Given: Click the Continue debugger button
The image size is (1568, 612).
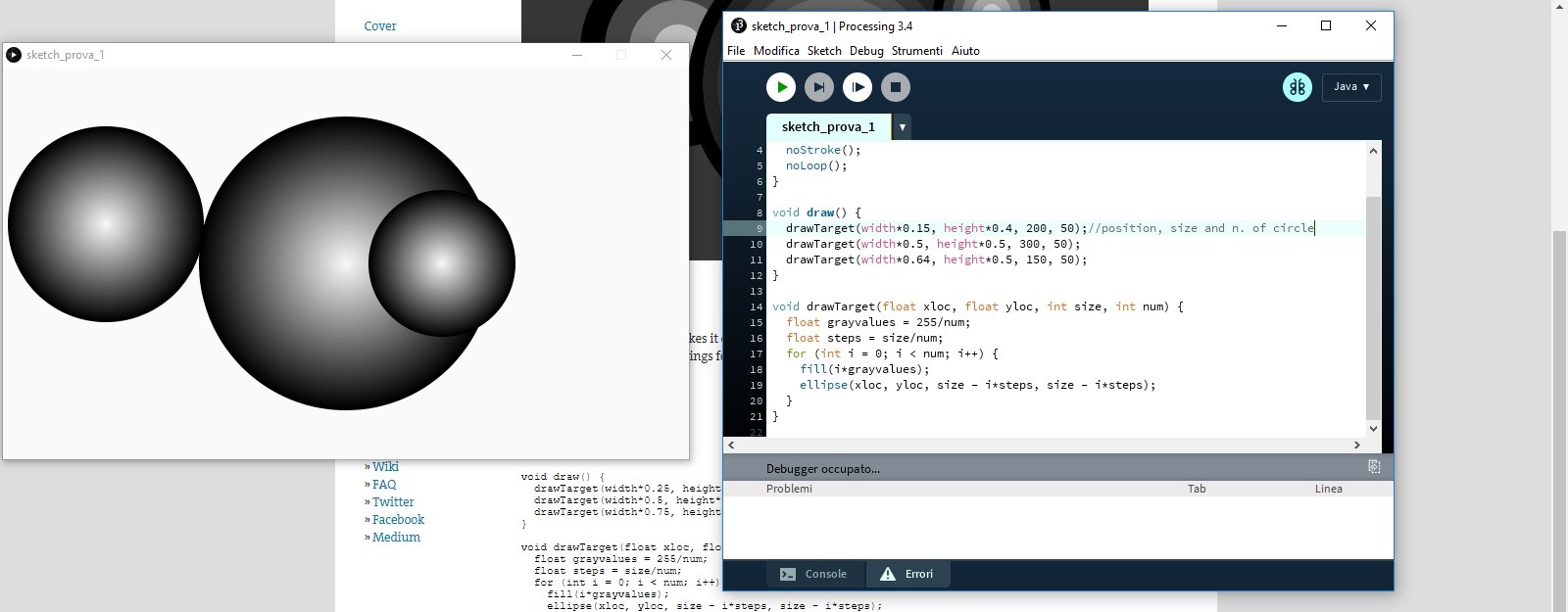Looking at the screenshot, I should (857, 87).
